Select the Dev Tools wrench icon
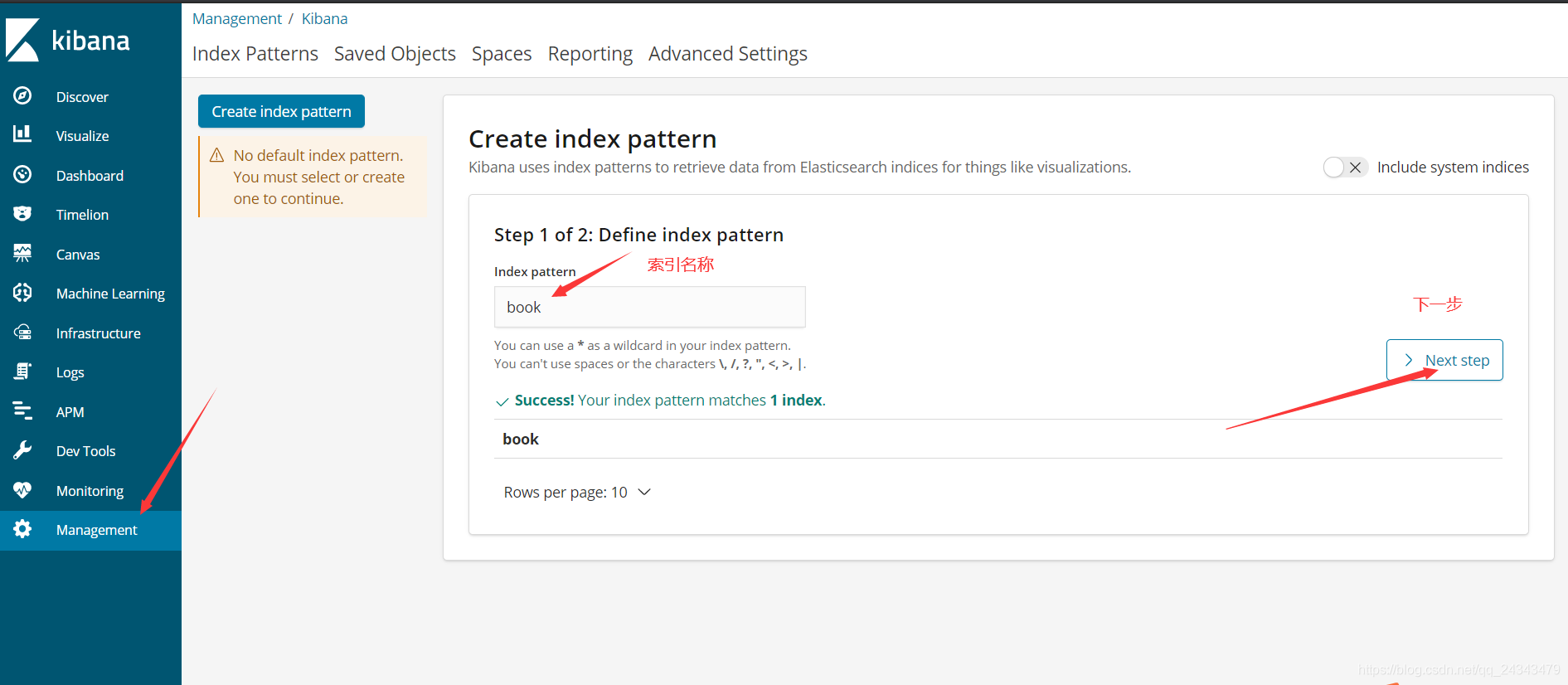Viewport: 1568px width, 685px height. [22, 450]
